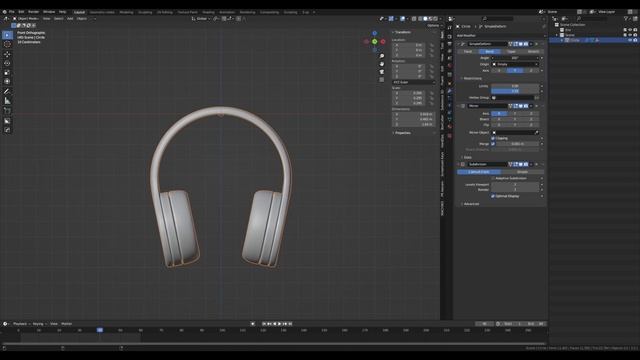This screenshot has width=640, height=360.
Task: Open the Tool properties tab icon
Action: coord(450,28)
